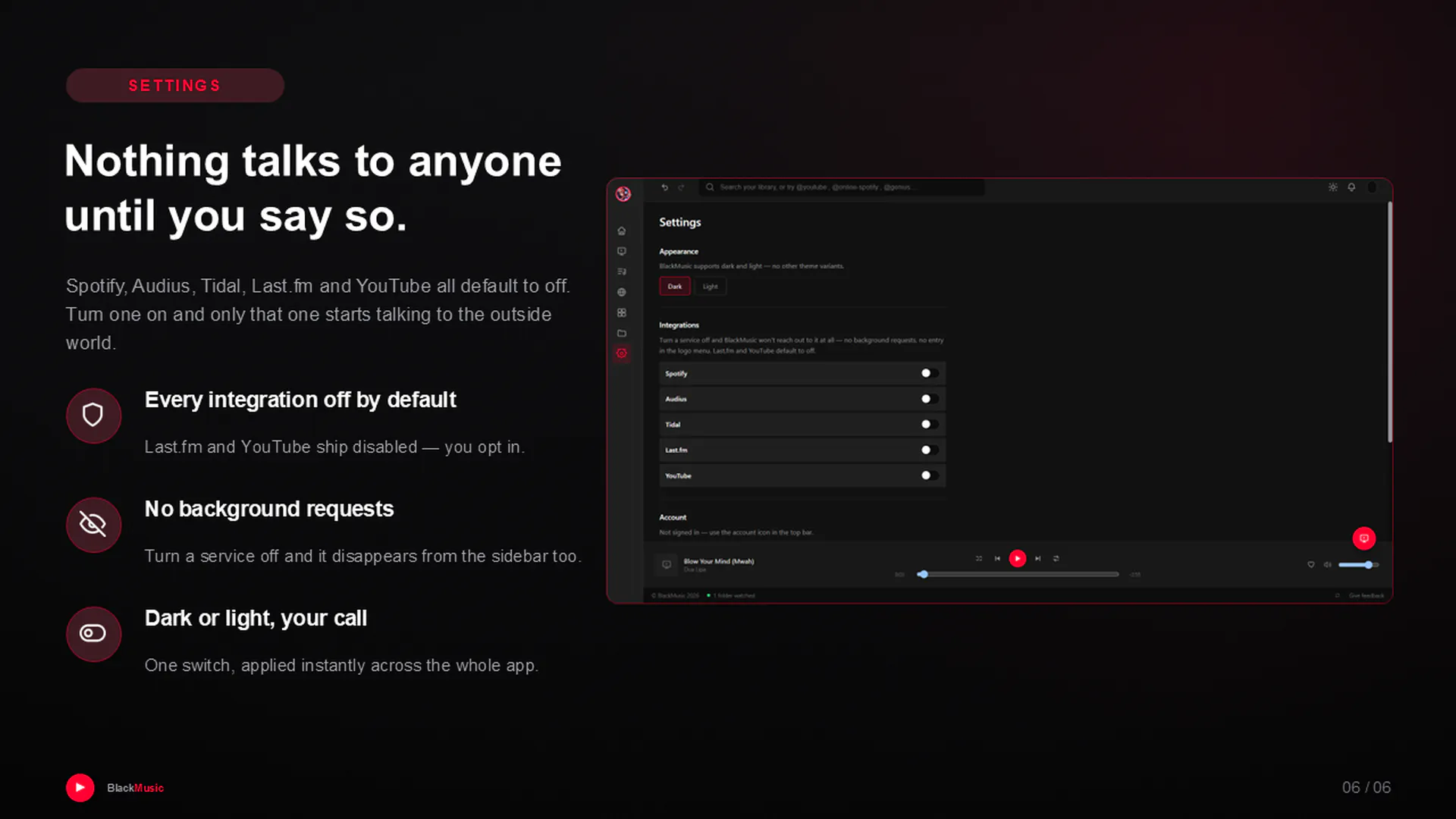The width and height of the screenshot is (1456, 819).
Task: Click the BlackMusic play logo at slide bottom
Action: pos(80,788)
